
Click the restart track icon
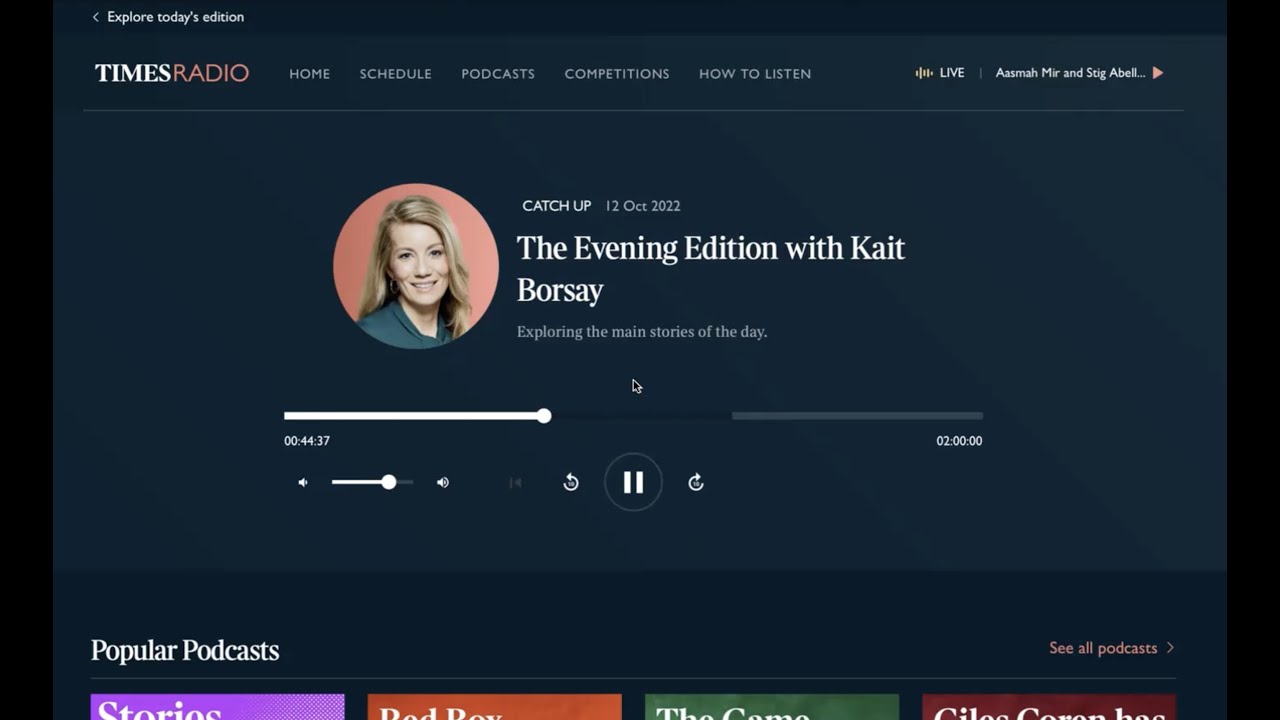[515, 483]
